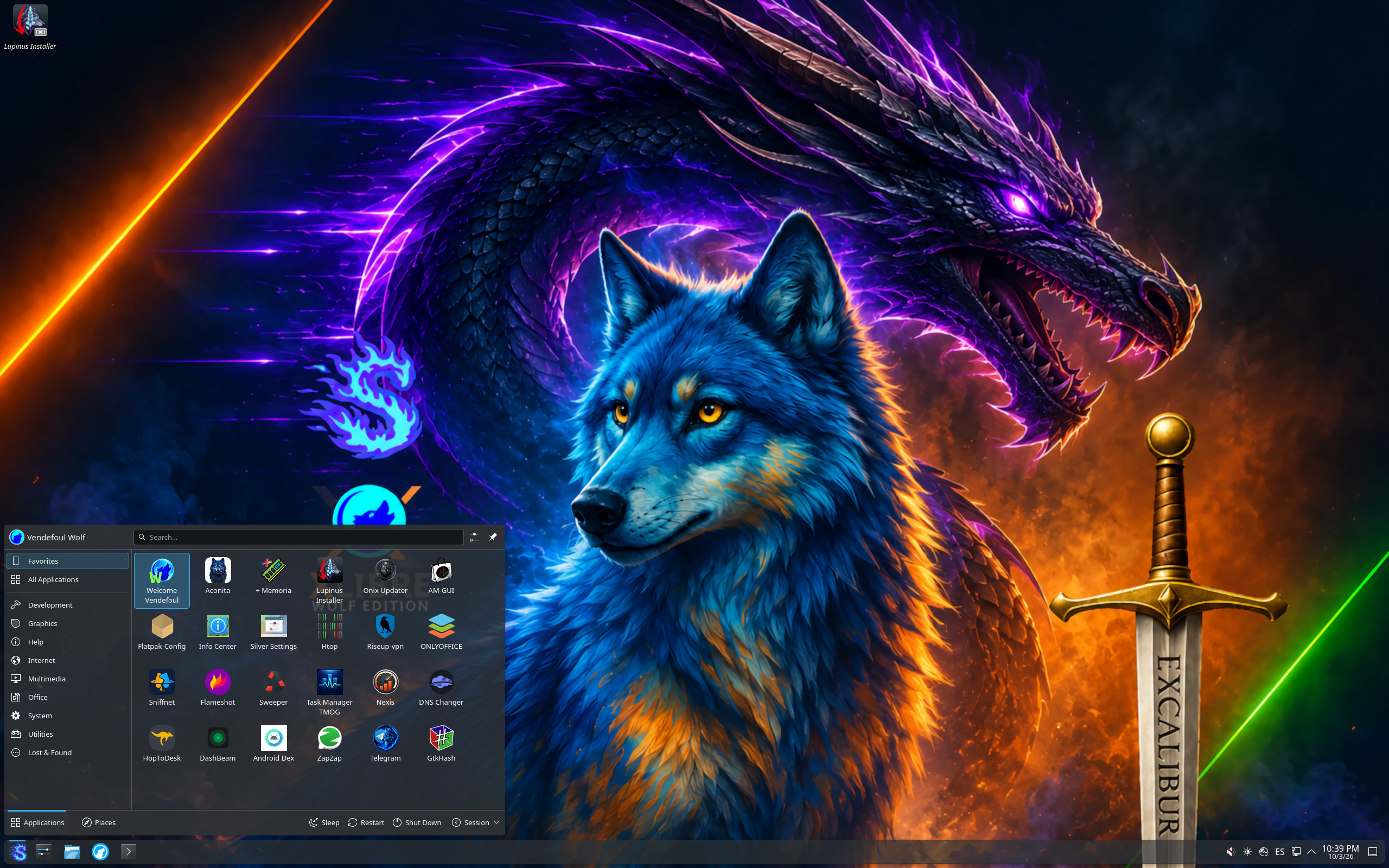Screen dimensions: 1389x868
Task: Launch Sniffnet network monitor
Action: (x=161, y=688)
